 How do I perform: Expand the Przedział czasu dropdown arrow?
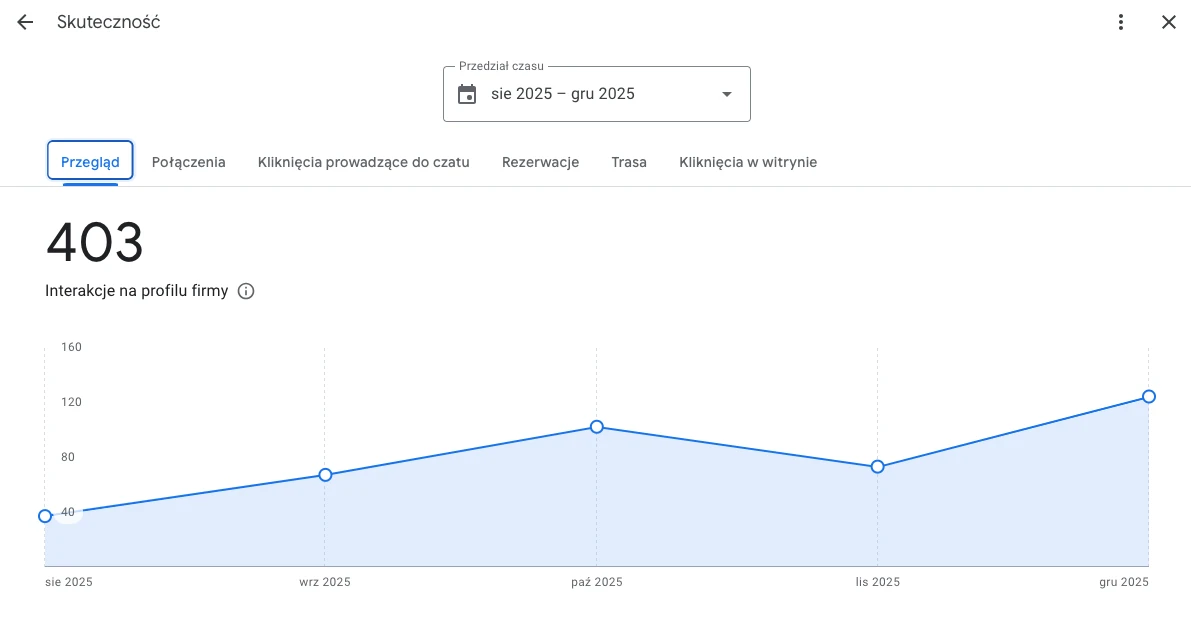pos(726,94)
